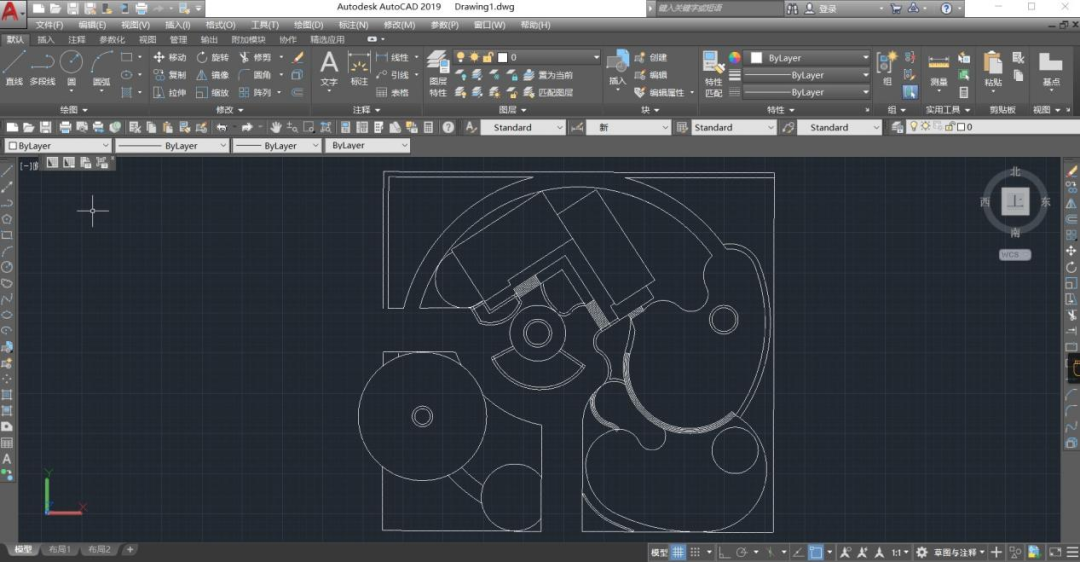Screen dimensions: 1080x562
Task: Click the Plot printer icon in toolbar
Action: [65, 127]
